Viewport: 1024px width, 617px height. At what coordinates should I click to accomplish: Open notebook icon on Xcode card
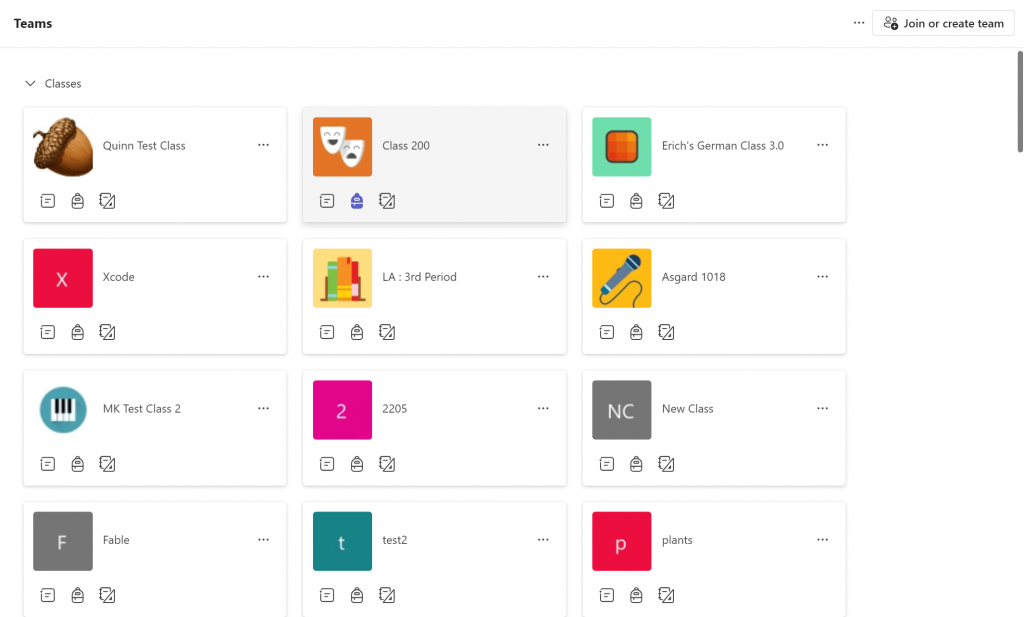pos(107,332)
